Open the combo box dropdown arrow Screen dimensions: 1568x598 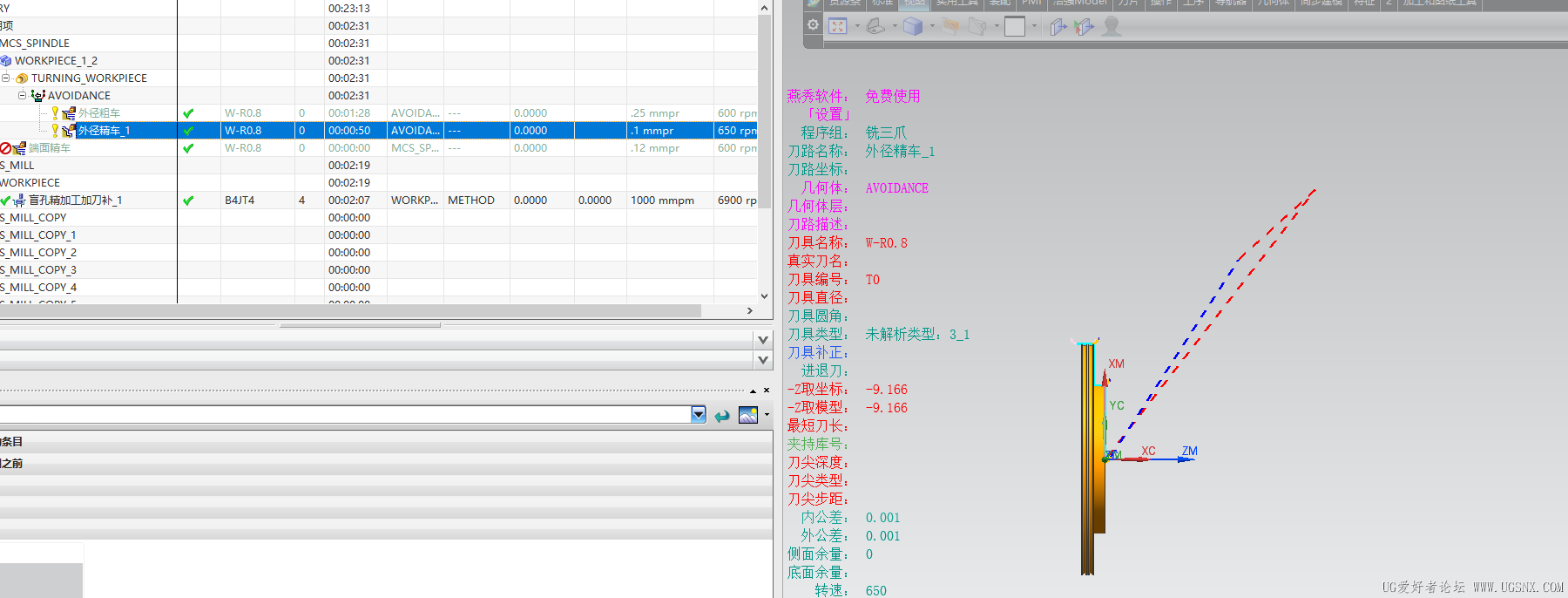pyautogui.click(x=699, y=415)
